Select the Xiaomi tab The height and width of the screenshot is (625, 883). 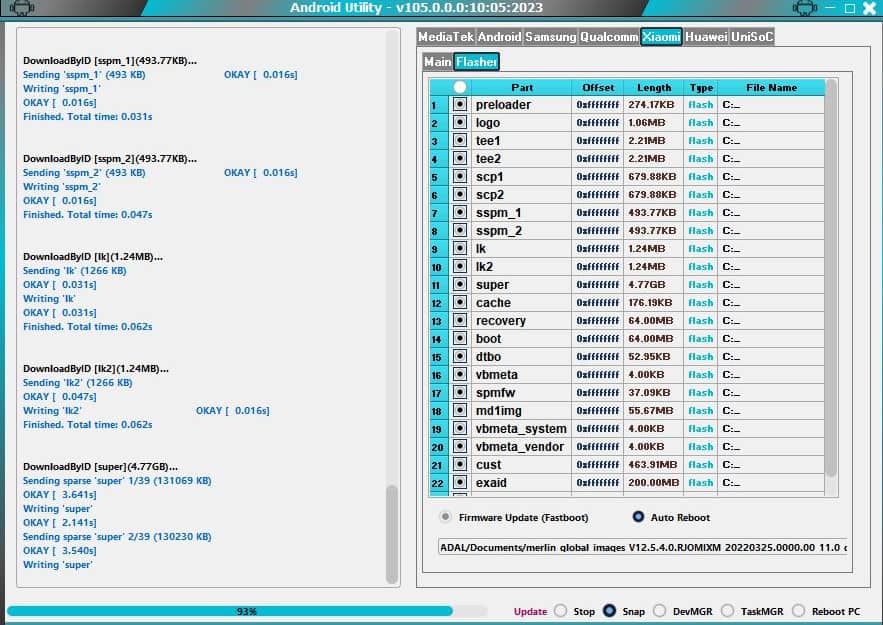661,37
